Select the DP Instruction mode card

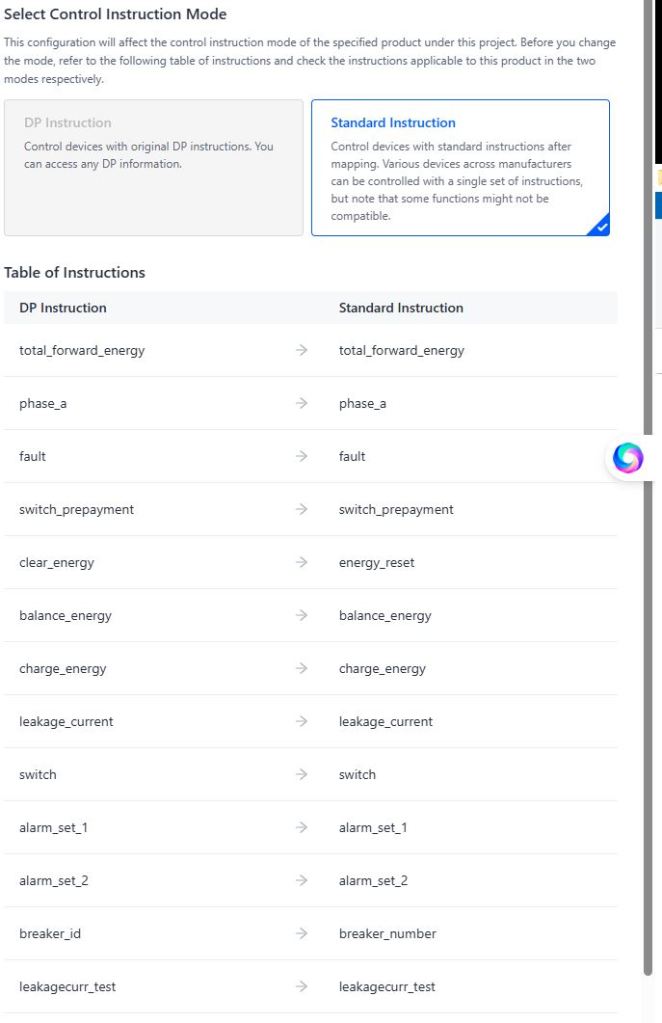153,167
